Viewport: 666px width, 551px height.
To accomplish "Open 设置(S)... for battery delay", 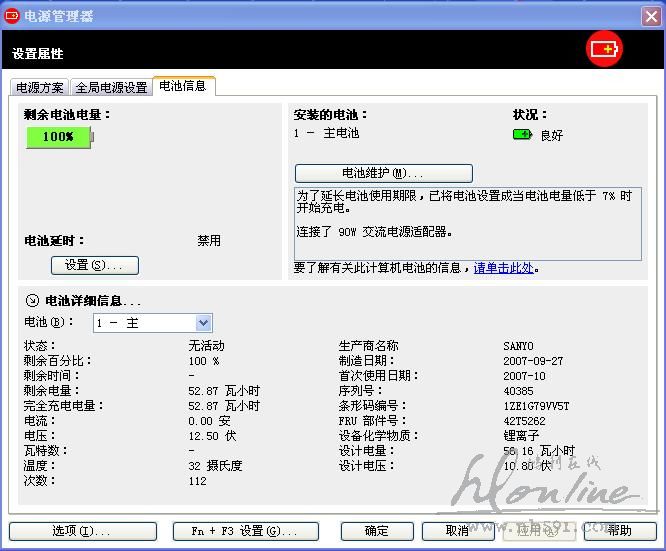I will tap(94, 265).
